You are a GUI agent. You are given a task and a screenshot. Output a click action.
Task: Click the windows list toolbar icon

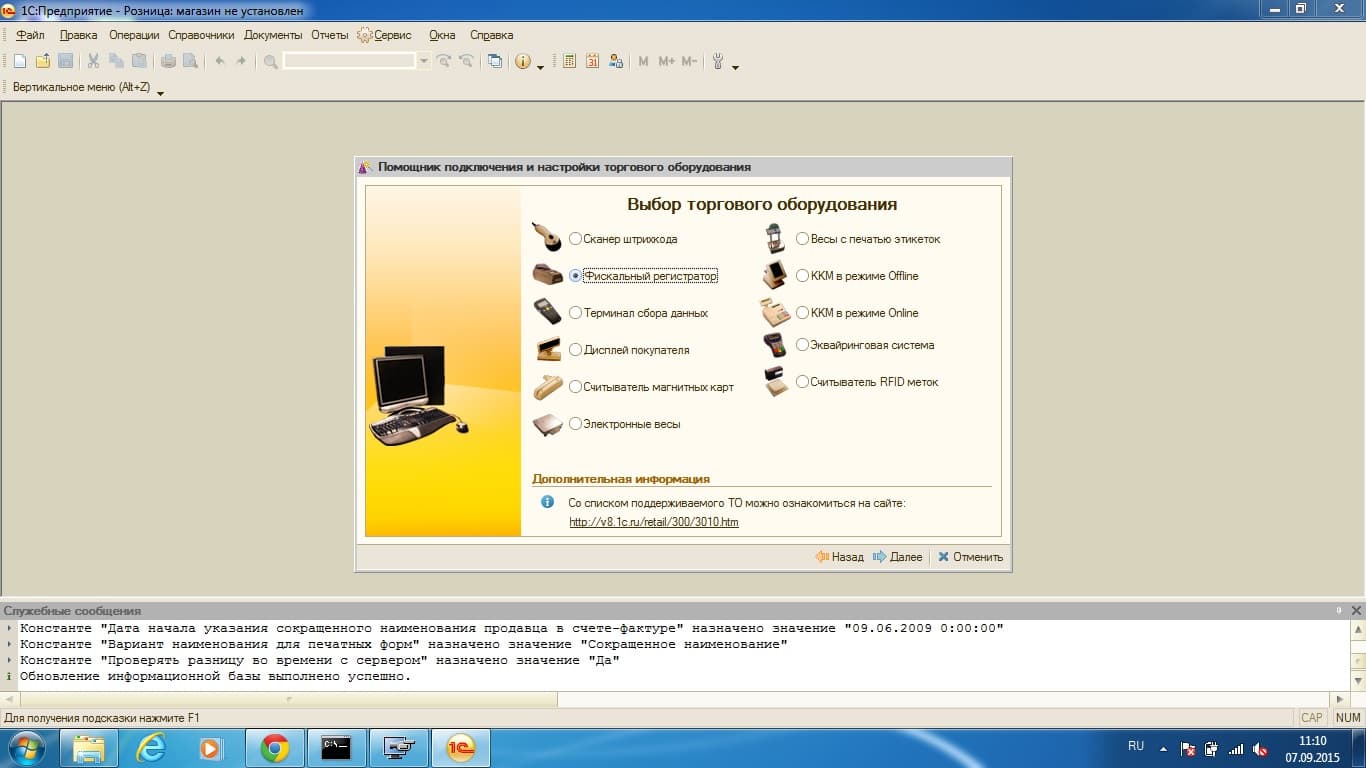[494, 61]
